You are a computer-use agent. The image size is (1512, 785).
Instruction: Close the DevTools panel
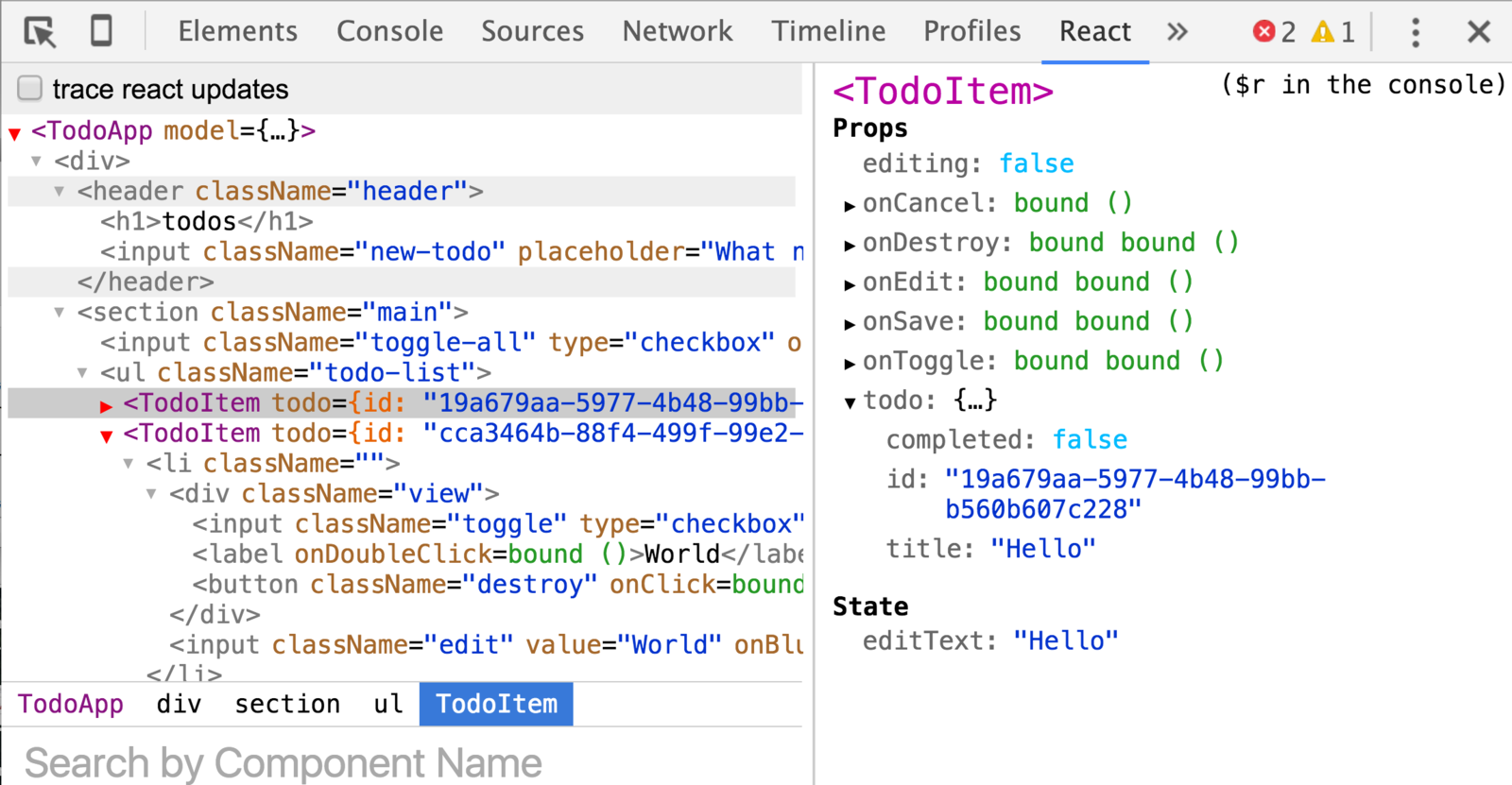[1479, 32]
